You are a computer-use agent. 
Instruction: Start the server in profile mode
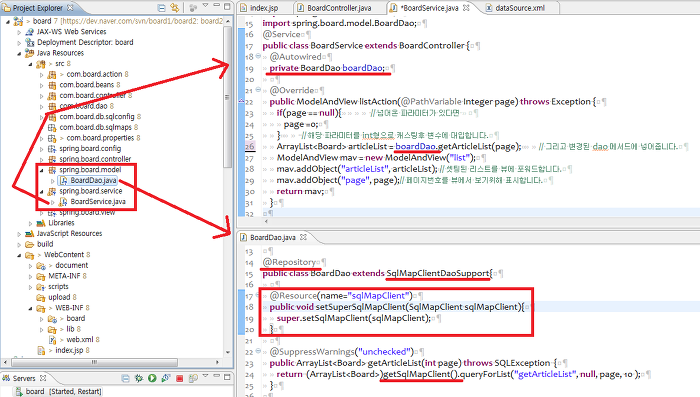[x=166, y=378]
